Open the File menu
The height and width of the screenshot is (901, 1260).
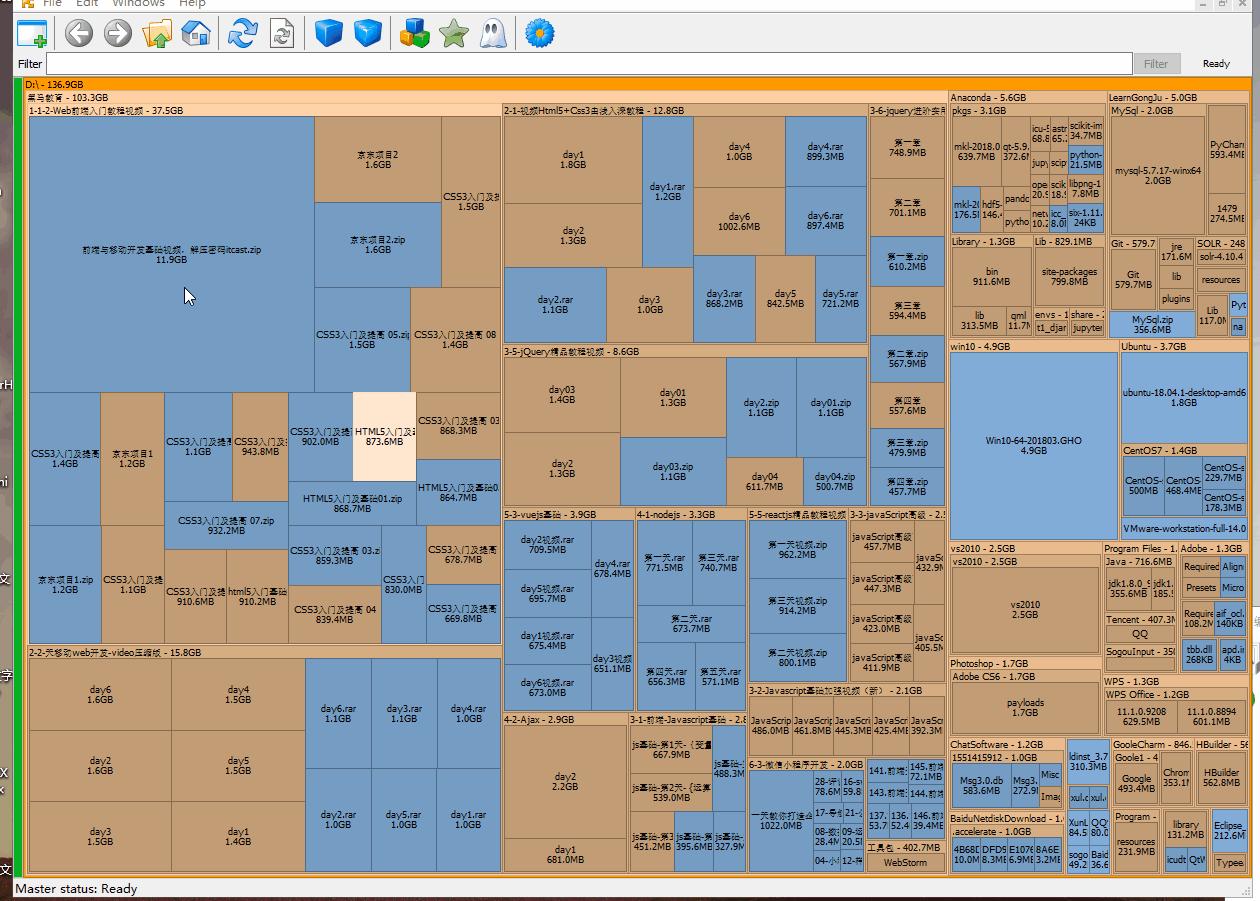[52, 4]
